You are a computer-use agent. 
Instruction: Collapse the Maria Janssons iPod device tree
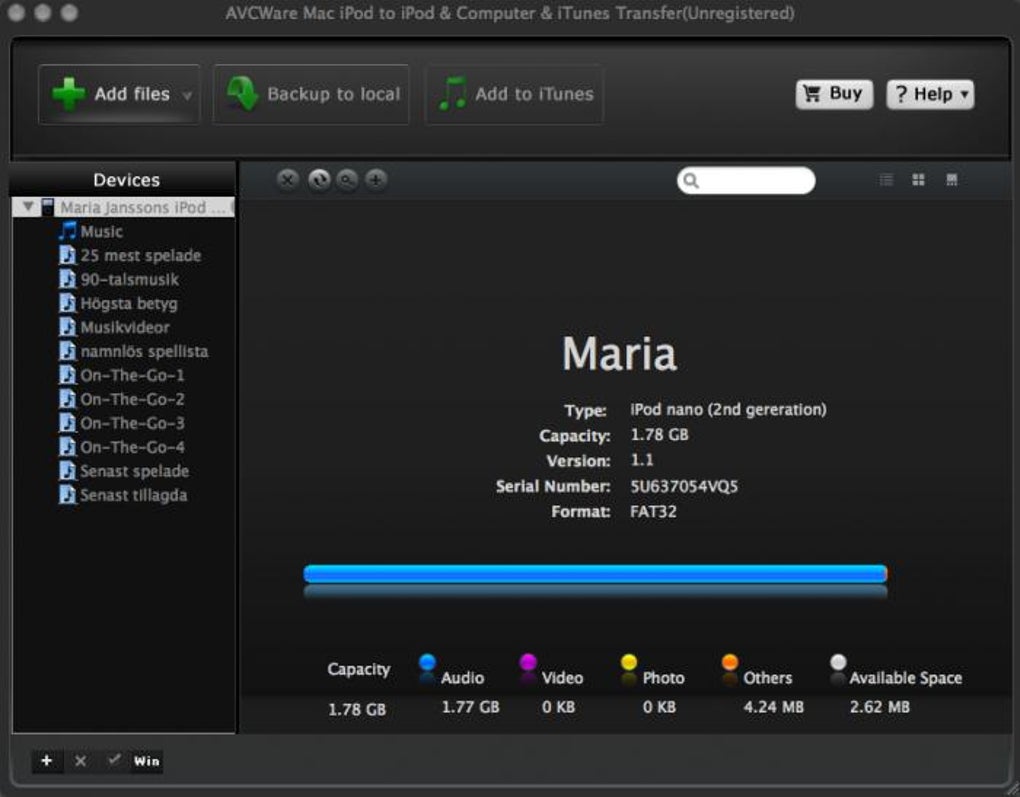coord(28,207)
